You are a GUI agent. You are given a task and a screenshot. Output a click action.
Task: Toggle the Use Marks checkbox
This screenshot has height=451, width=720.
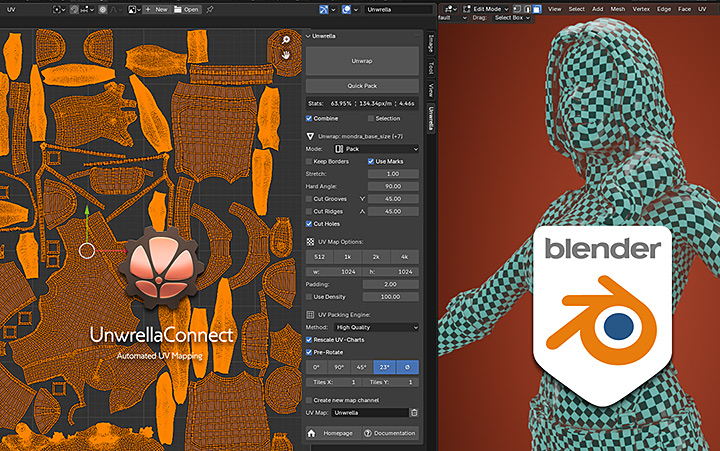[x=371, y=162]
